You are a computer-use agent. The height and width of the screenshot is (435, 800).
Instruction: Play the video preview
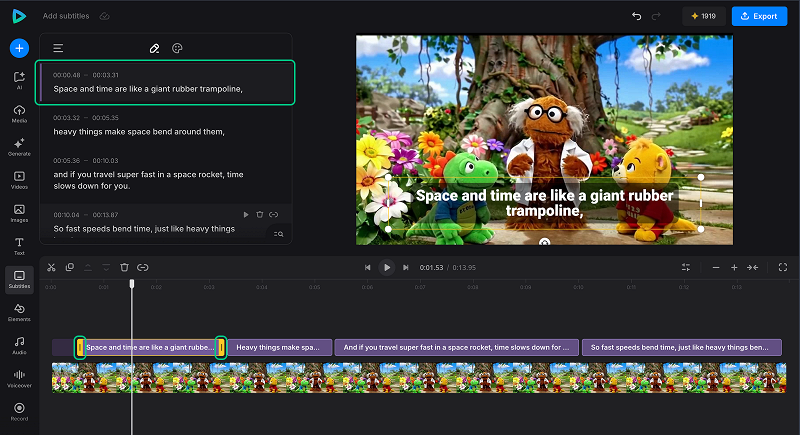(387, 267)
